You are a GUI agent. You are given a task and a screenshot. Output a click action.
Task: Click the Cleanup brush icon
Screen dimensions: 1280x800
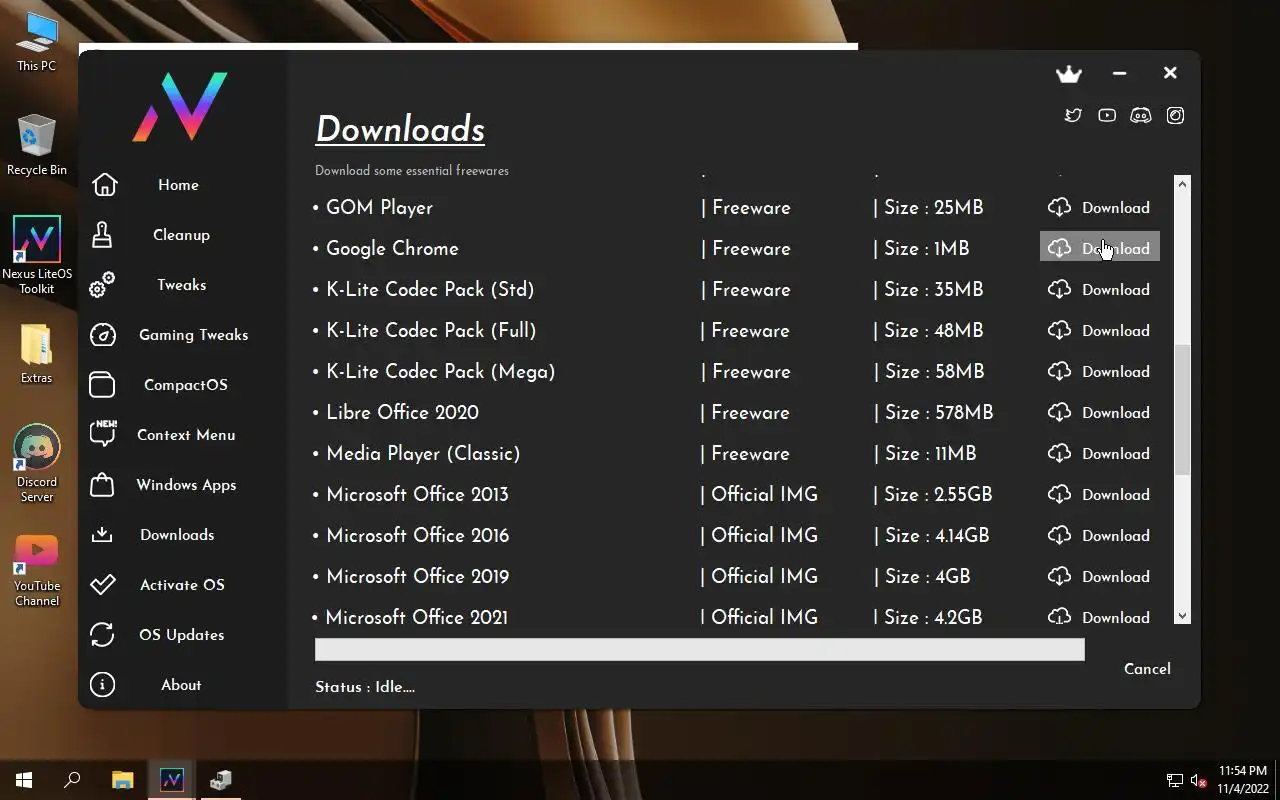[102, 235]
